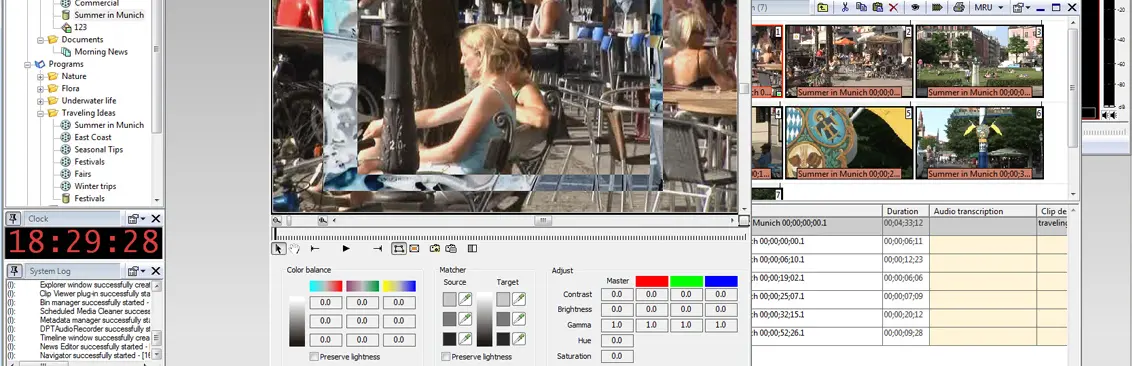Pick top Source color with eyedropper
The width and height of the screenshot is (1132, 366).
point(465,299)
